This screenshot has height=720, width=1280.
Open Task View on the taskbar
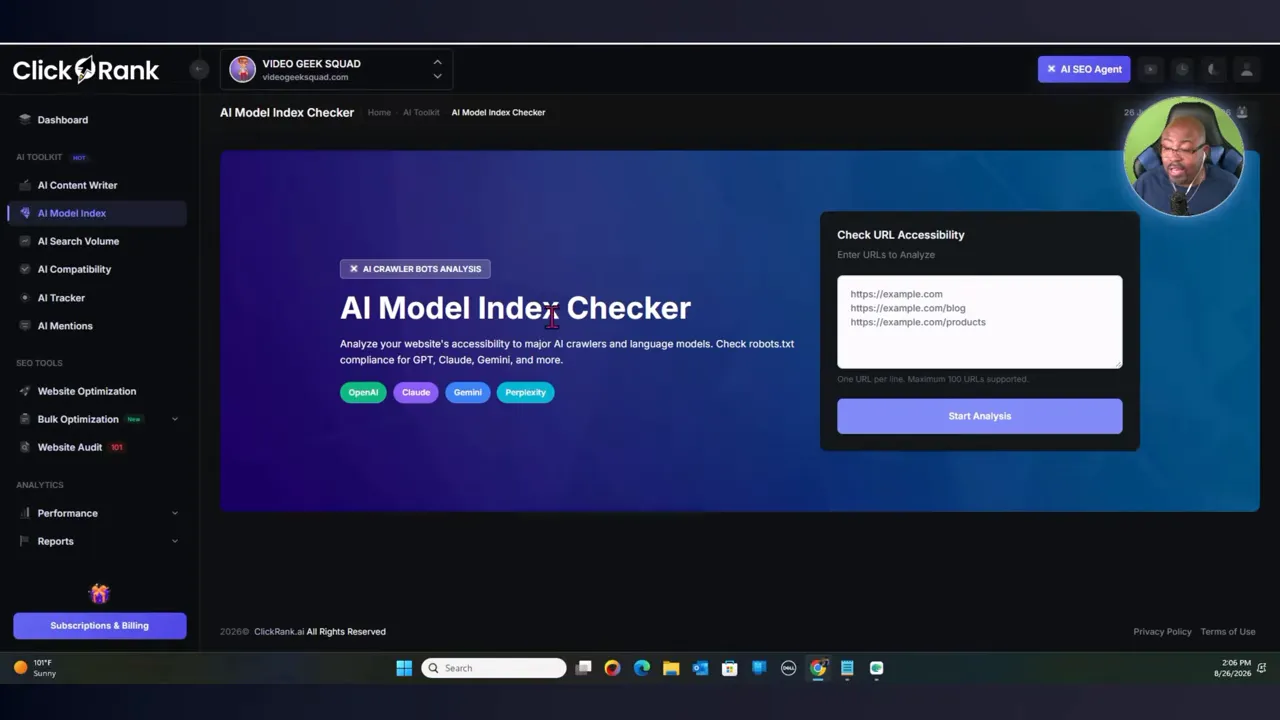pyautogui.click(x=583, y=668)
